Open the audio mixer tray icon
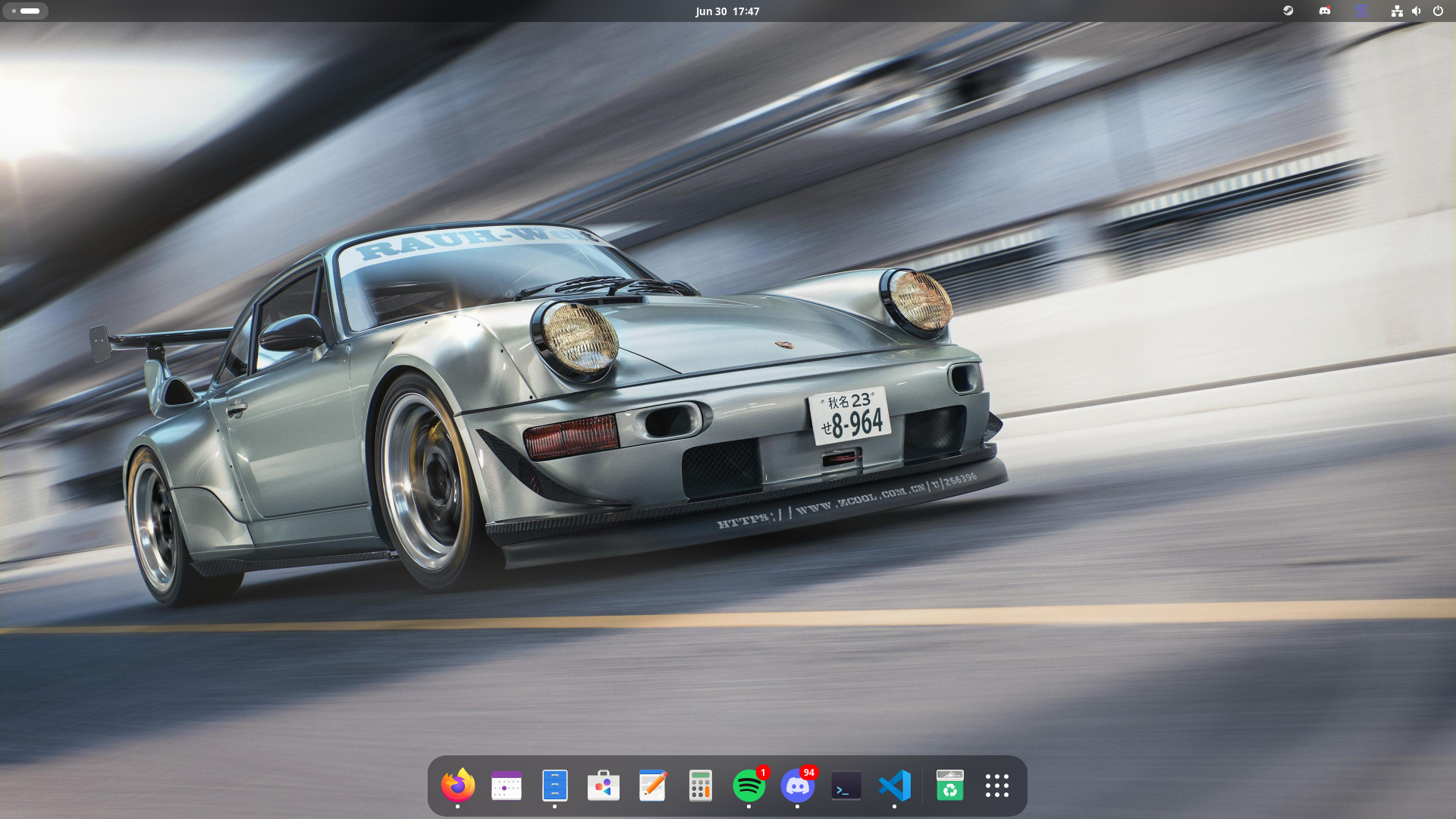1456x819 pixels. point(1361,11)
